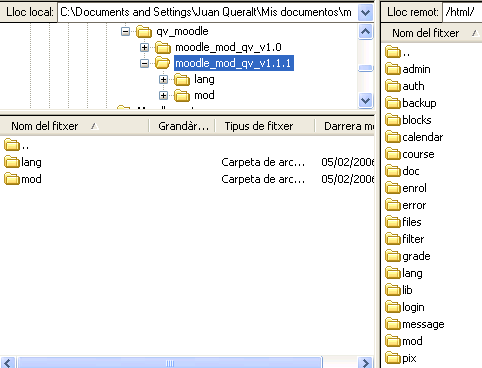Select remote mod folder
The image size is (482, 368).
(x=404, y=341)
